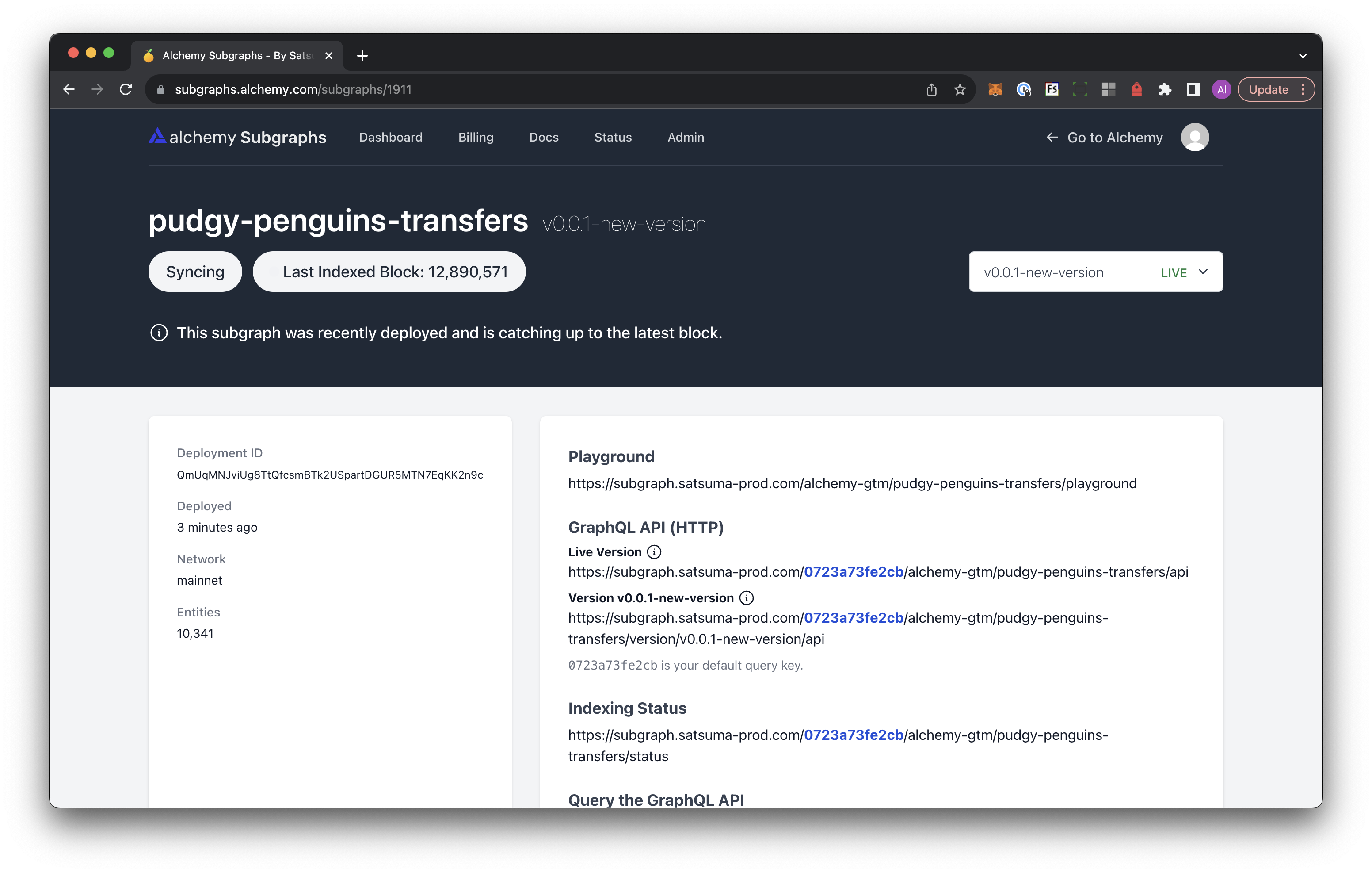
Task: Open the Playground URL link
Action: click(852, 483)
